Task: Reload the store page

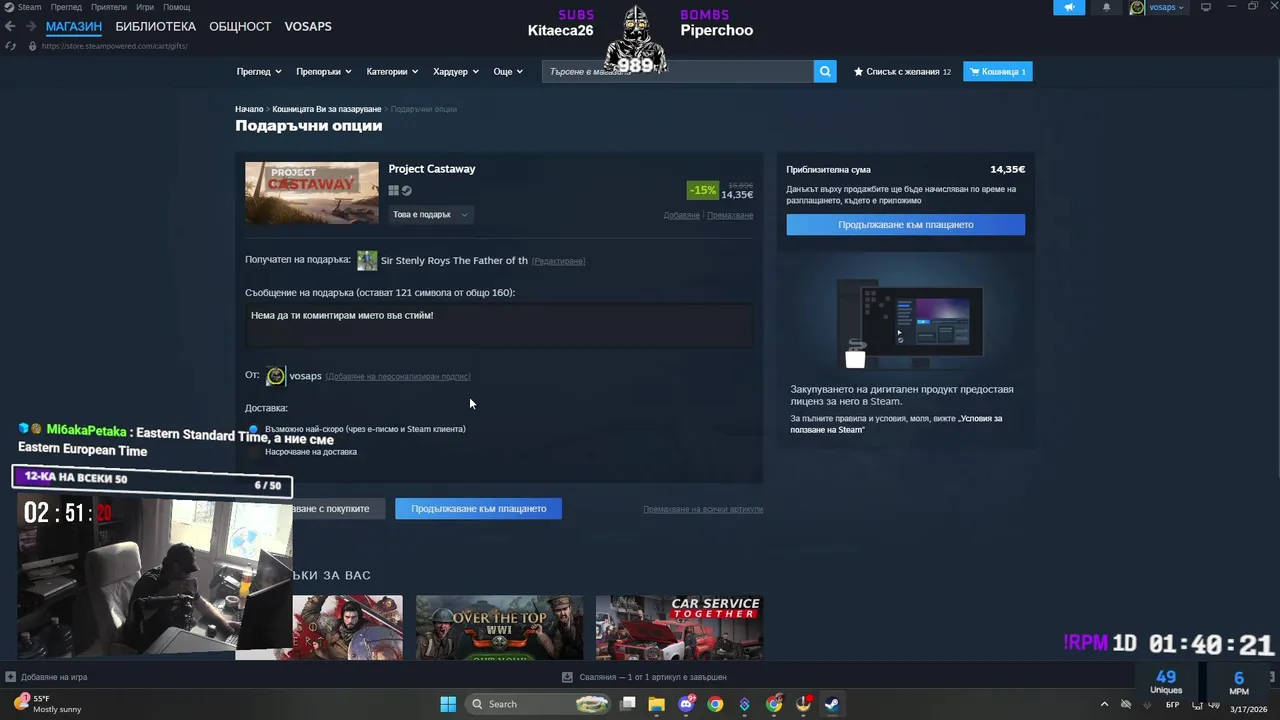Action: [11, 46]
